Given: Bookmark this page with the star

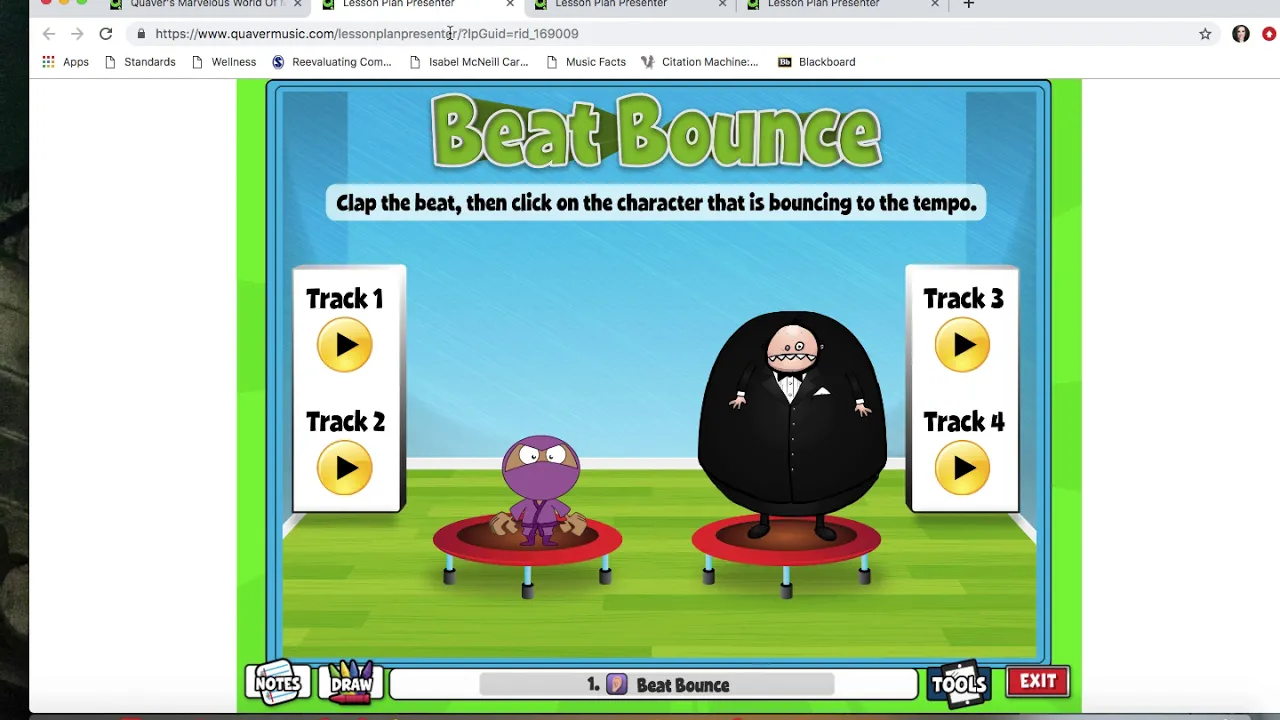Looking at the screenshot, I should coord(1205,34).
